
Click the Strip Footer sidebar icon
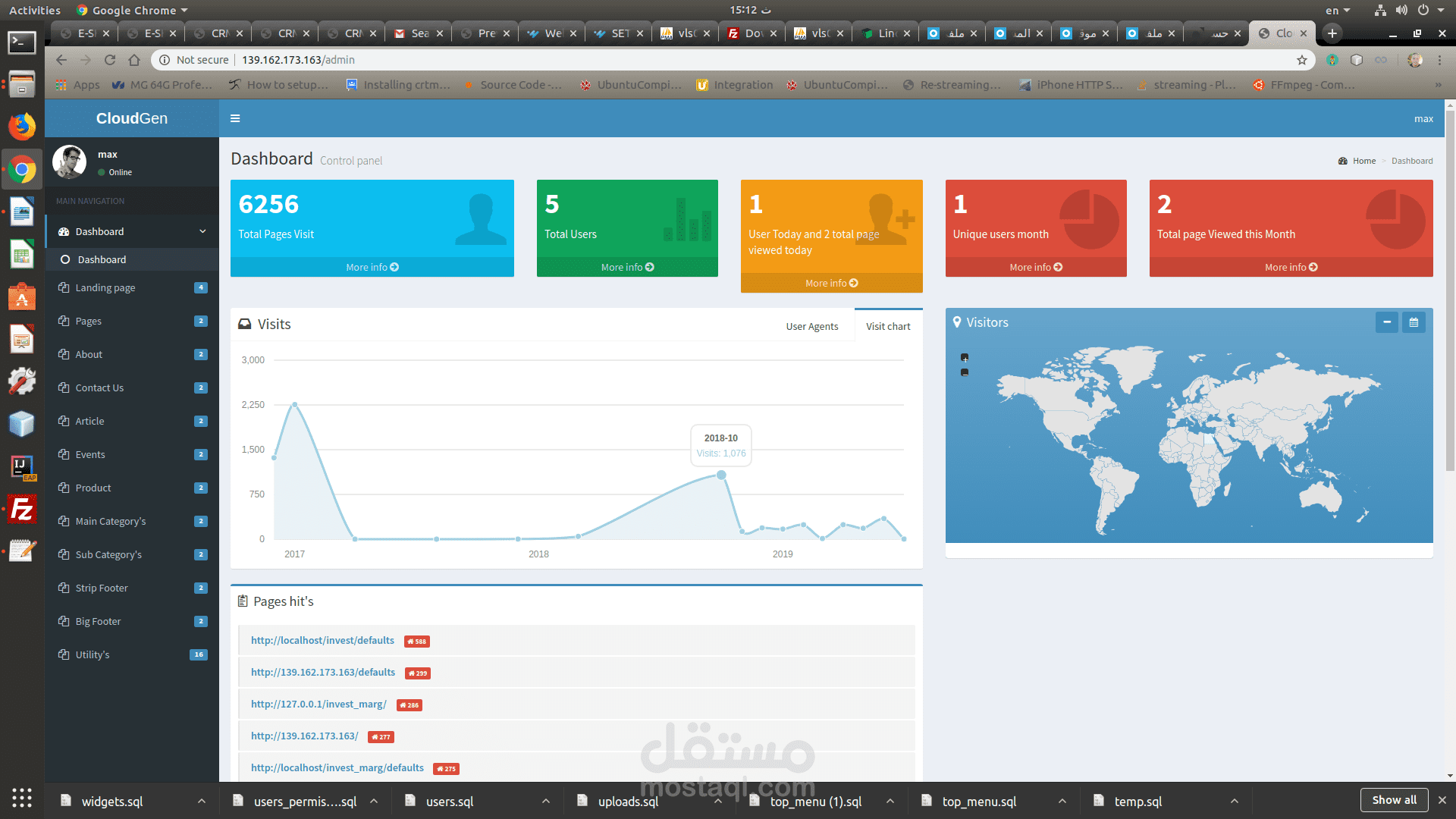63,588
